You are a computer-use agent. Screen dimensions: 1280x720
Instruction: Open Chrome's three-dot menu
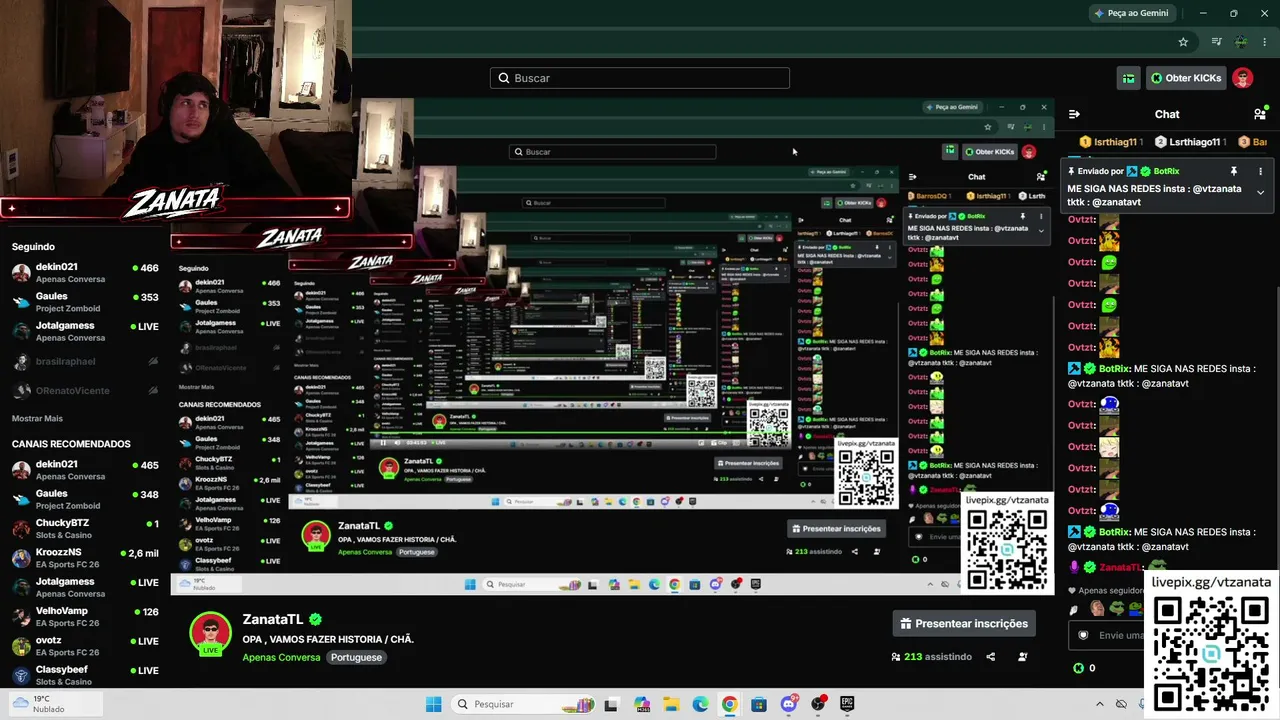pyautogui.click(x=1264, y=42)
